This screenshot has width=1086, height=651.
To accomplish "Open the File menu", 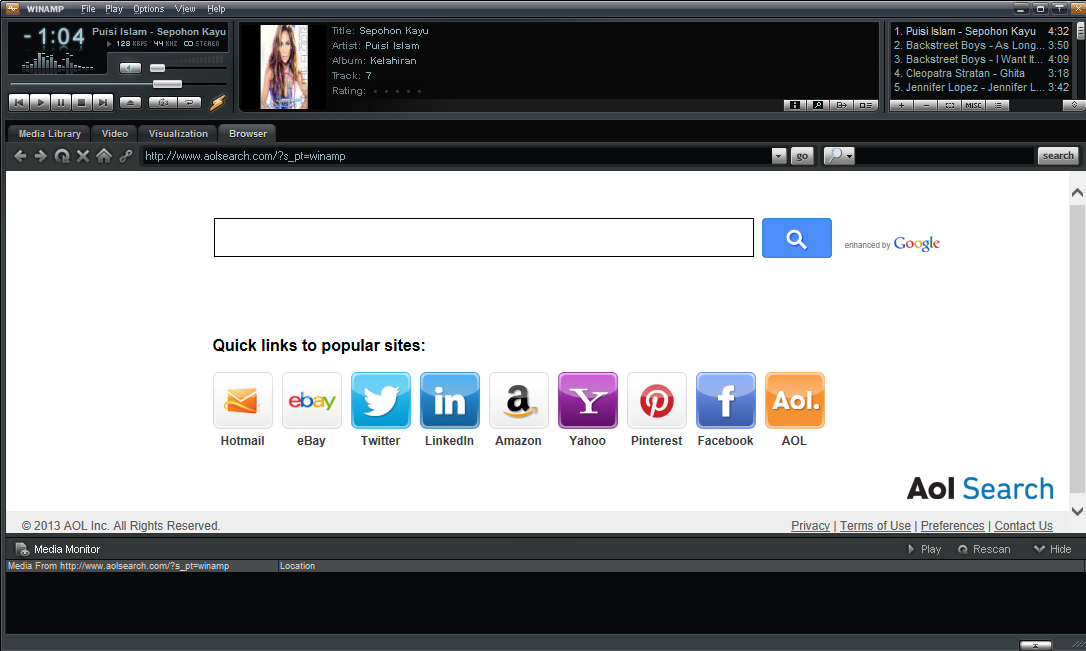I will [88, 9].
